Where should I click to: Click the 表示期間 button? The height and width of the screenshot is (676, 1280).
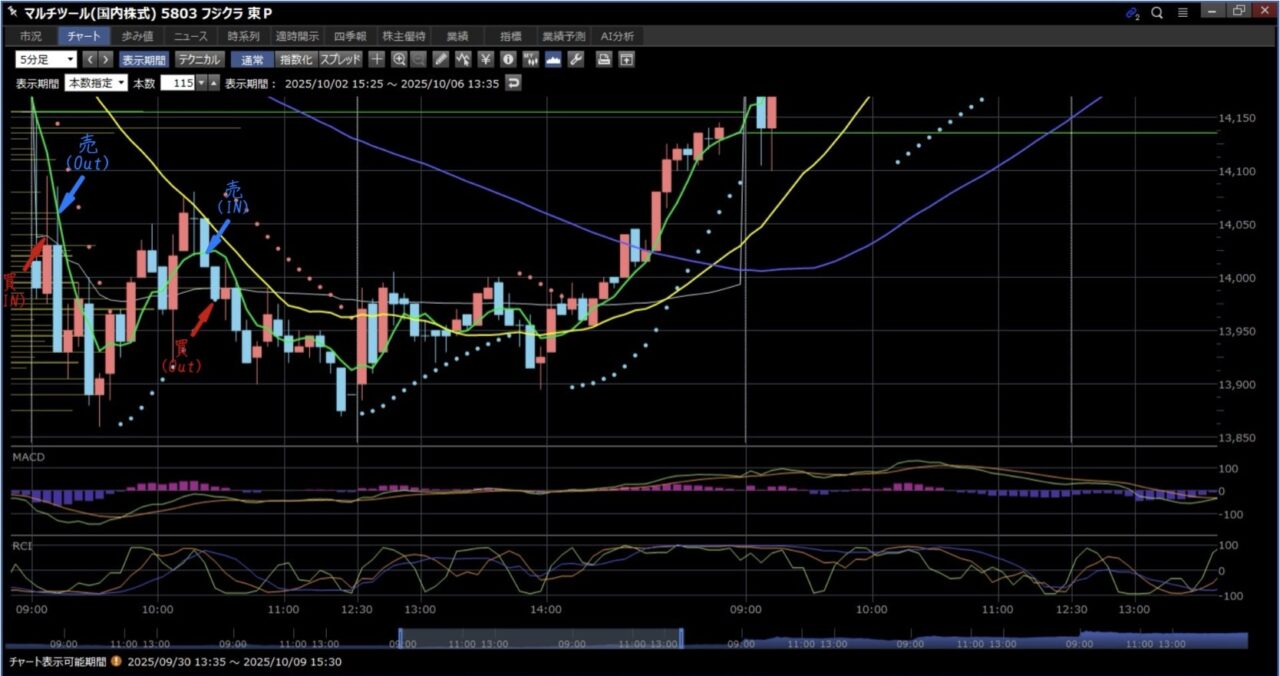click(145, 59)
